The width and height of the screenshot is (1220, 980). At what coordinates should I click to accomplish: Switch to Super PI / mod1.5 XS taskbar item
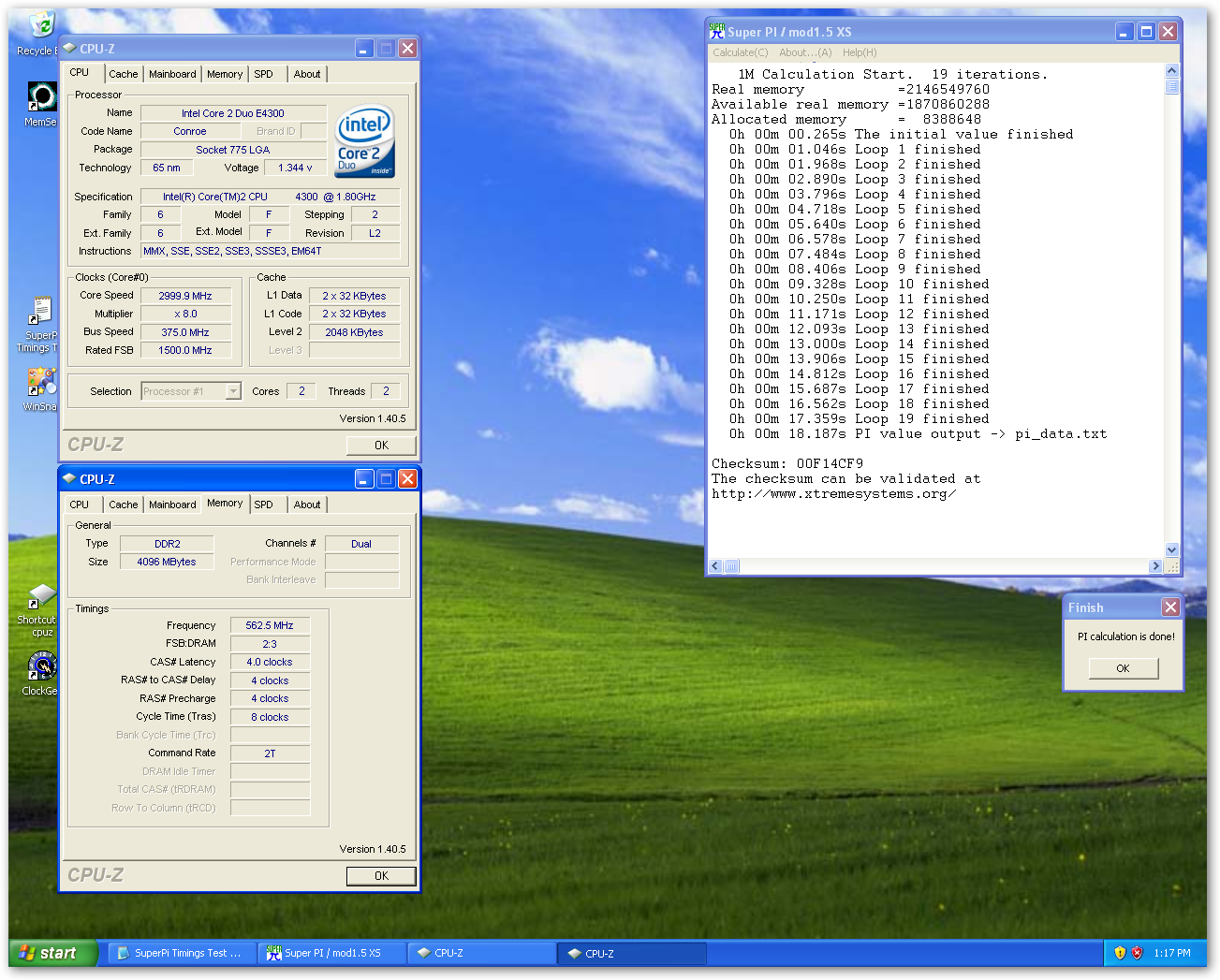(332, 953)
